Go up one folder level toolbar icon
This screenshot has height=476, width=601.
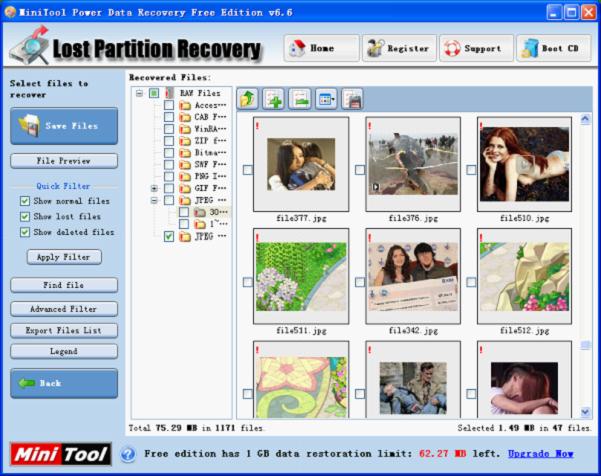(248, 99)
